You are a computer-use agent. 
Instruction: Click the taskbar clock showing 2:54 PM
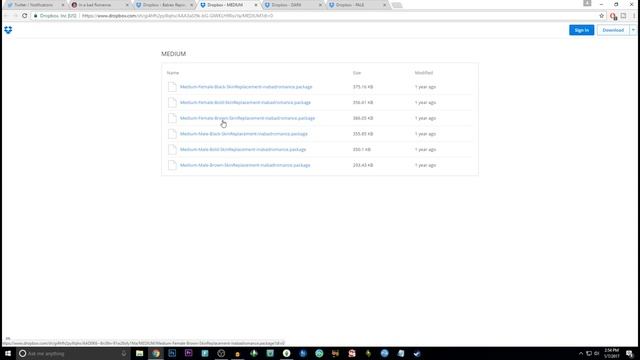(611, 353)
